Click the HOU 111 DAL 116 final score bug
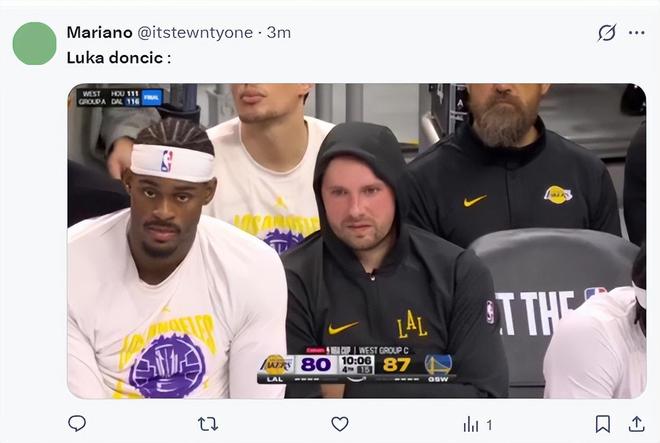The height and width of the screenshot is (443, 660). (x=120, y=98)
